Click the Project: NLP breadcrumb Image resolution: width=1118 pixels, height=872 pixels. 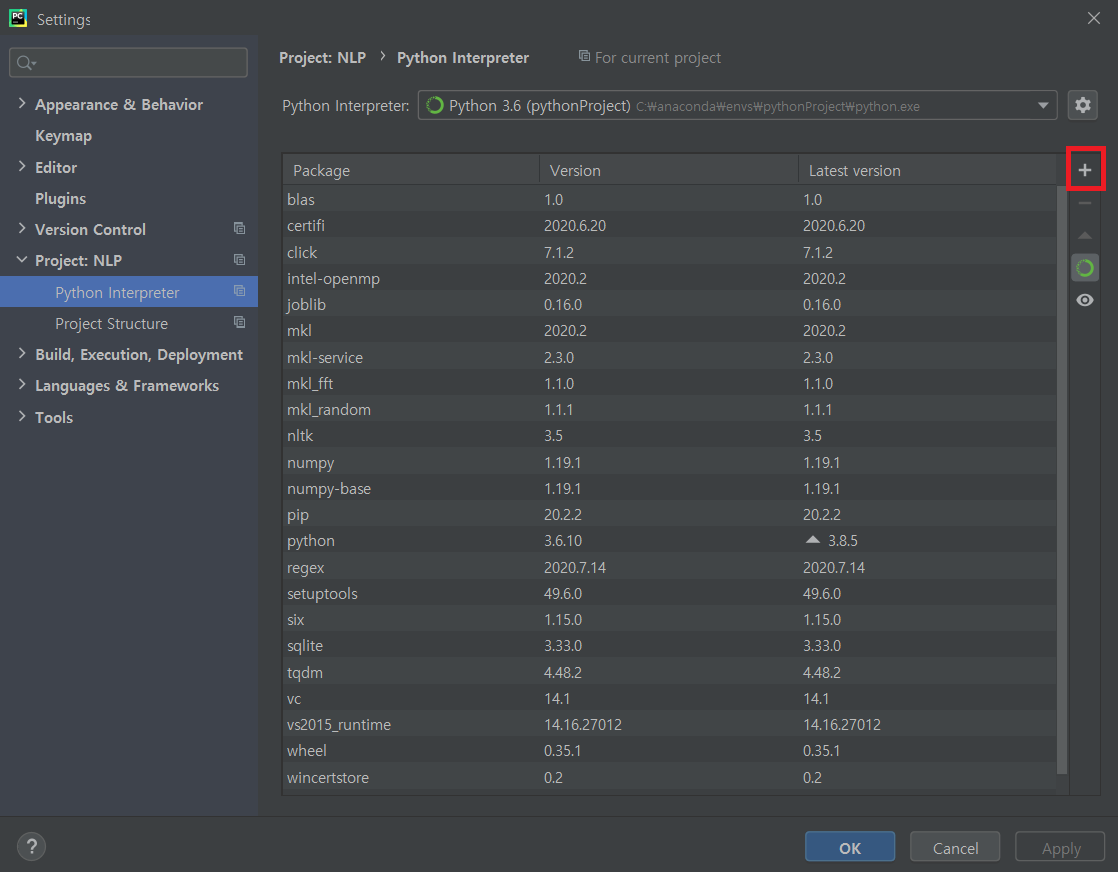(322, 58)
